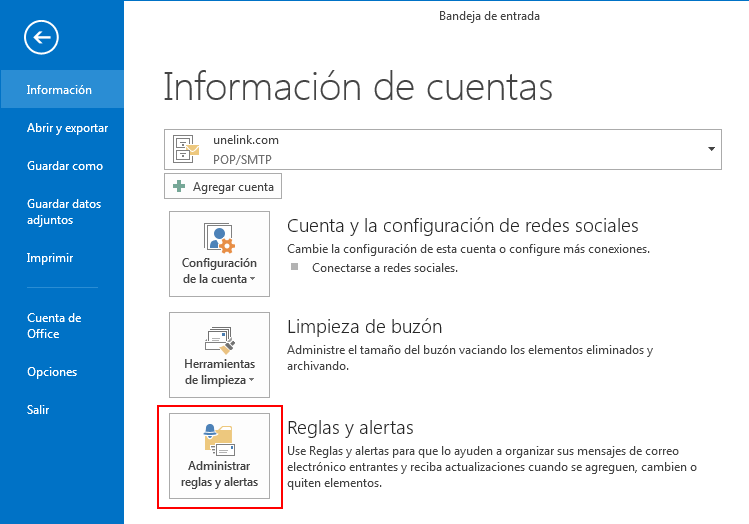Click Salir to quit Outlook
Image resolution: width=749 pixels, height=524 pixels.
click(38, 410)
